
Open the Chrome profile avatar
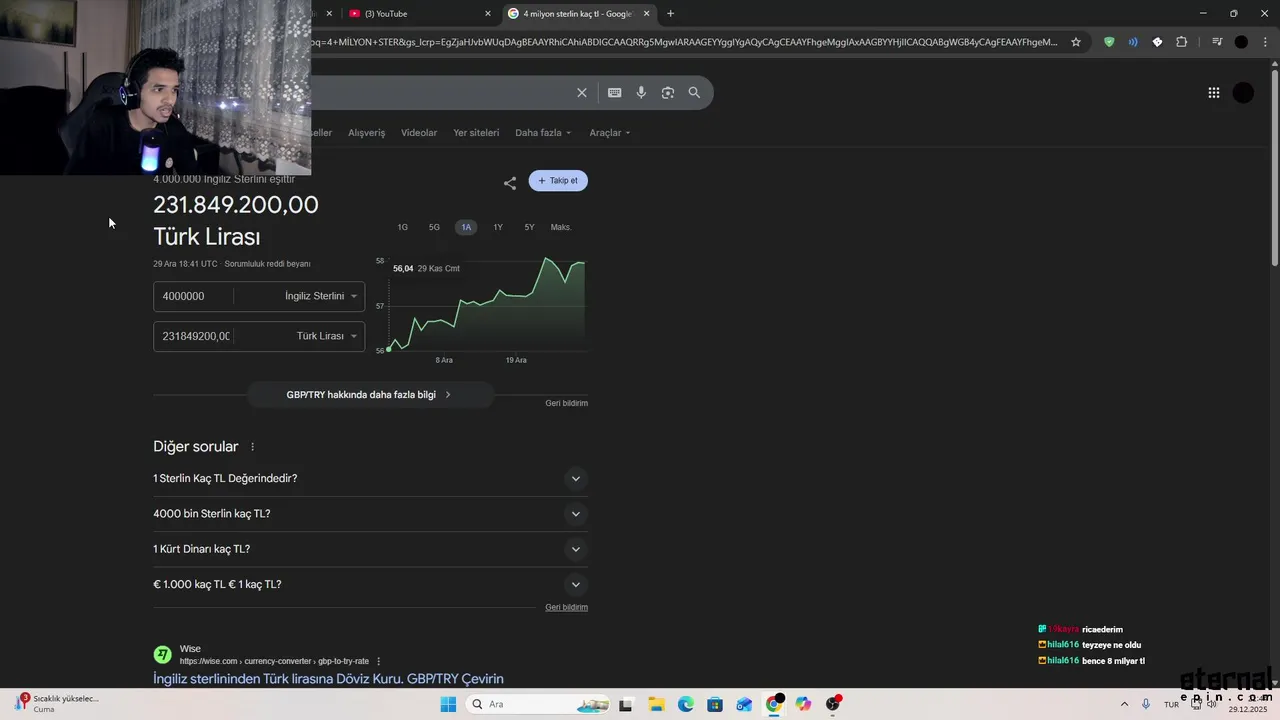pos(1241,42)
